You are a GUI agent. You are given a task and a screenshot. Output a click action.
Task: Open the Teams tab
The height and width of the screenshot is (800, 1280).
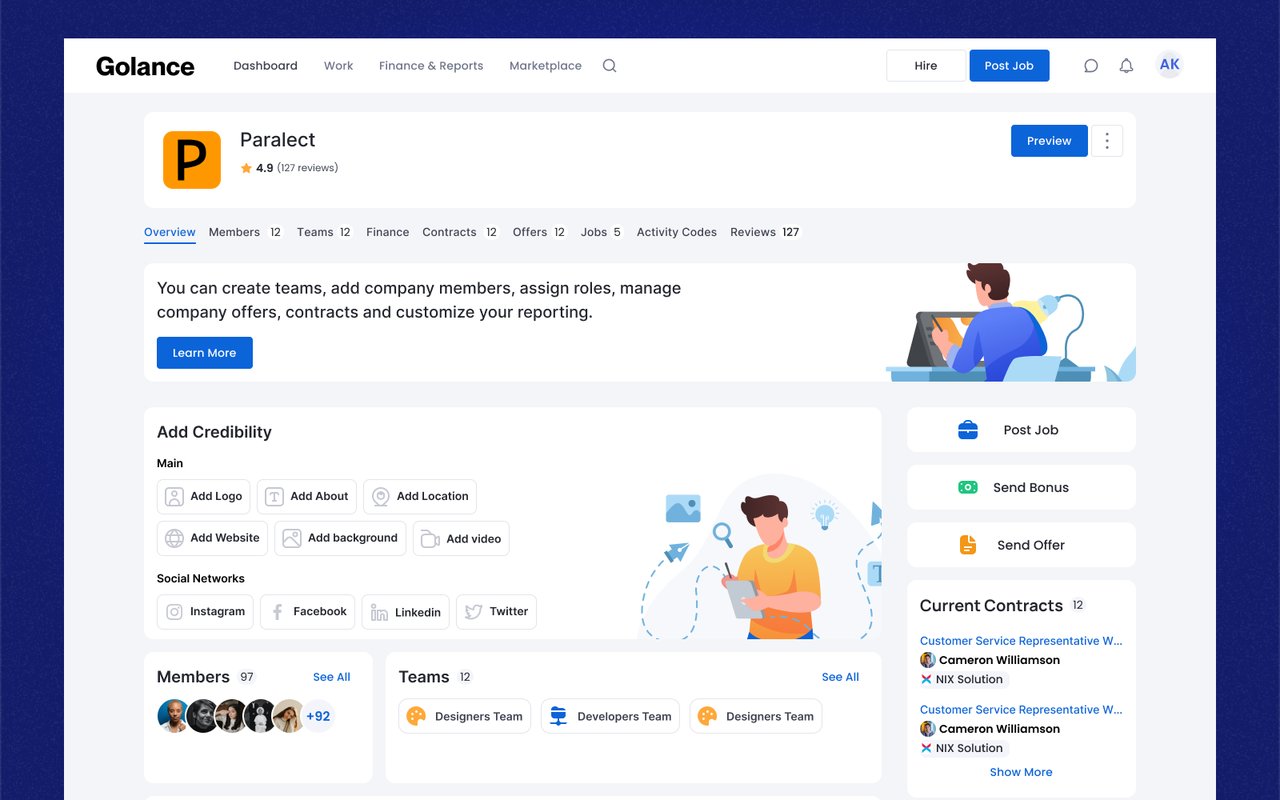point(324,232)
